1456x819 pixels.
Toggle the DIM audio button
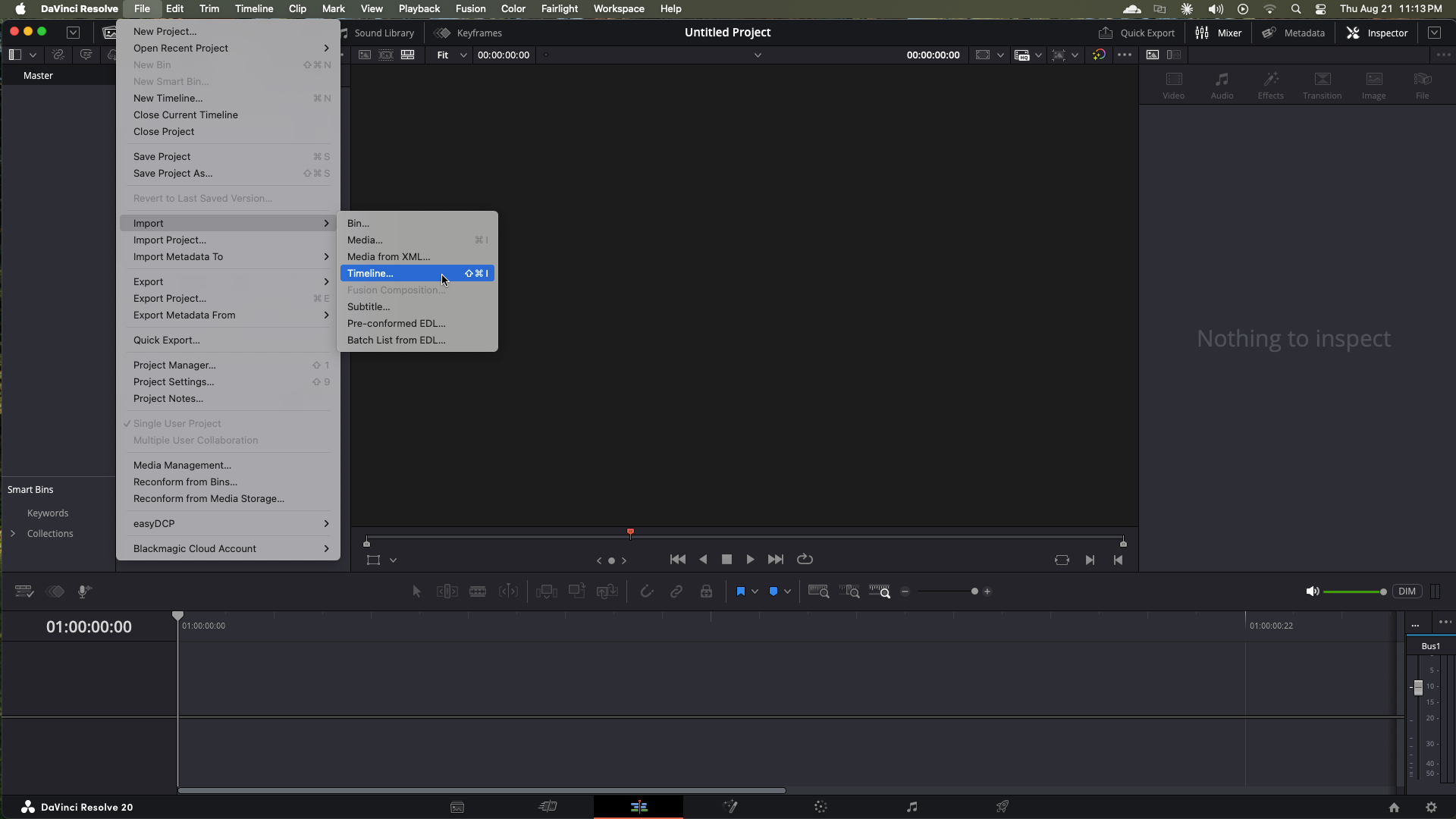pyautogui.click(x=1407, y=591)
